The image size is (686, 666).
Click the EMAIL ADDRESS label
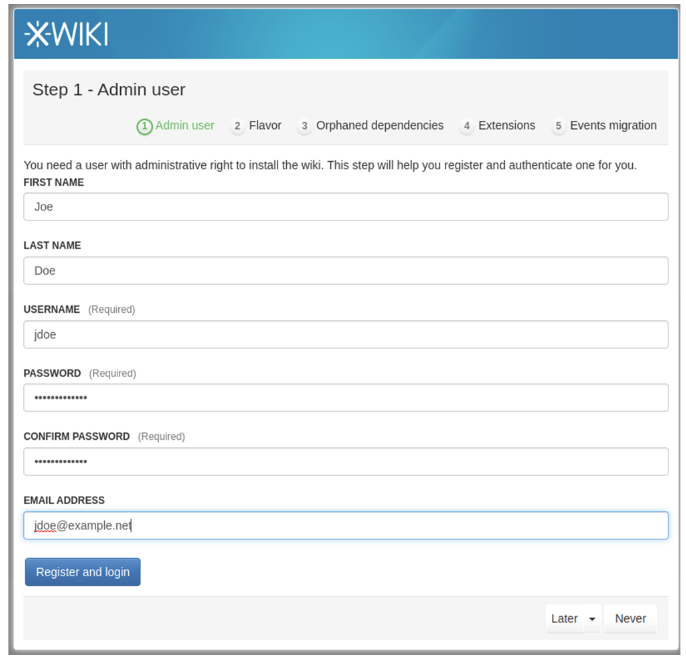coord(64,500)
